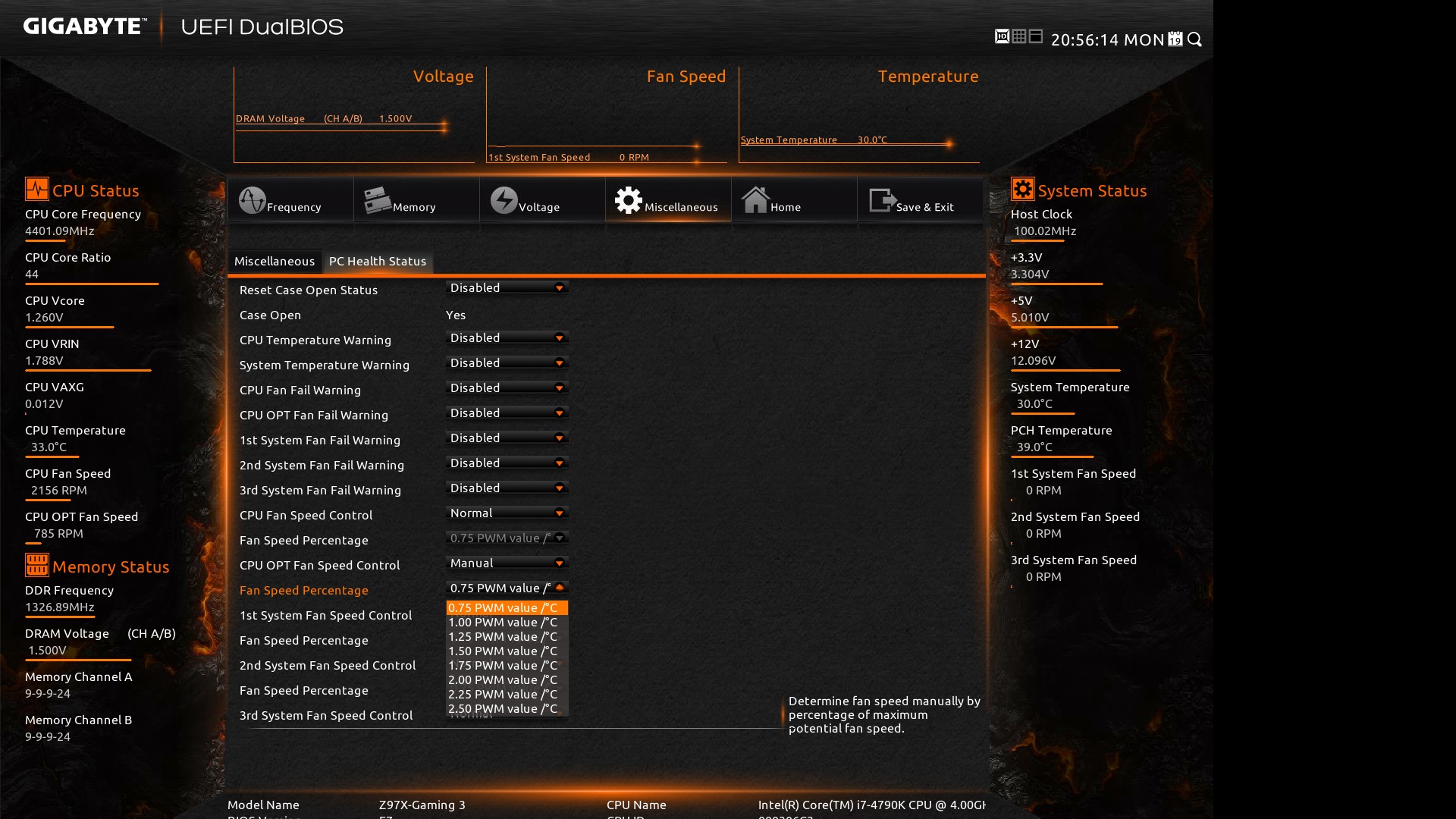Click the Miscellaneous gear icon
Viewport: 1456px width, 819px height.
click(x=629, y=201)
